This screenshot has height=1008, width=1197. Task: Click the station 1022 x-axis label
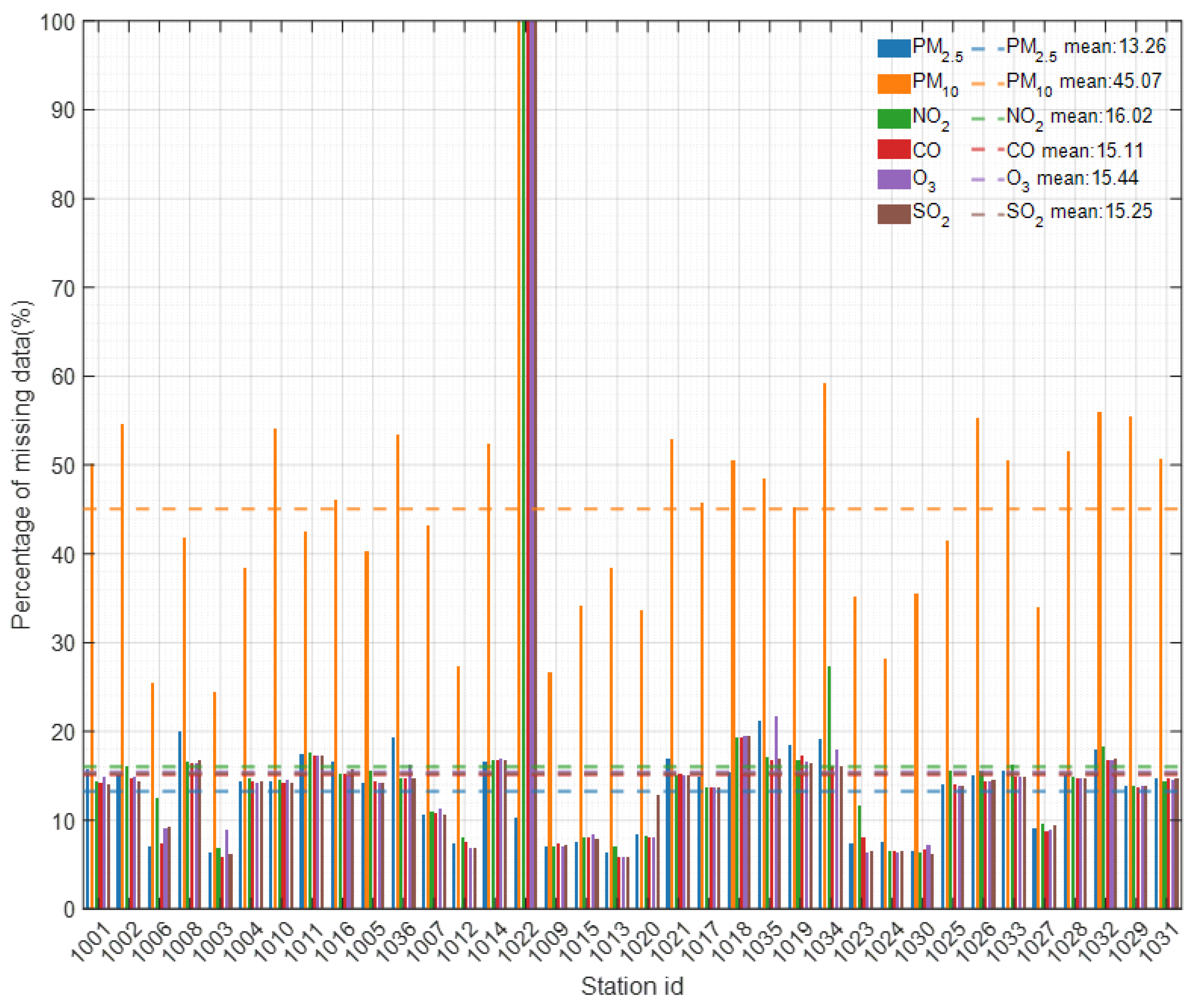pos(518,942)
